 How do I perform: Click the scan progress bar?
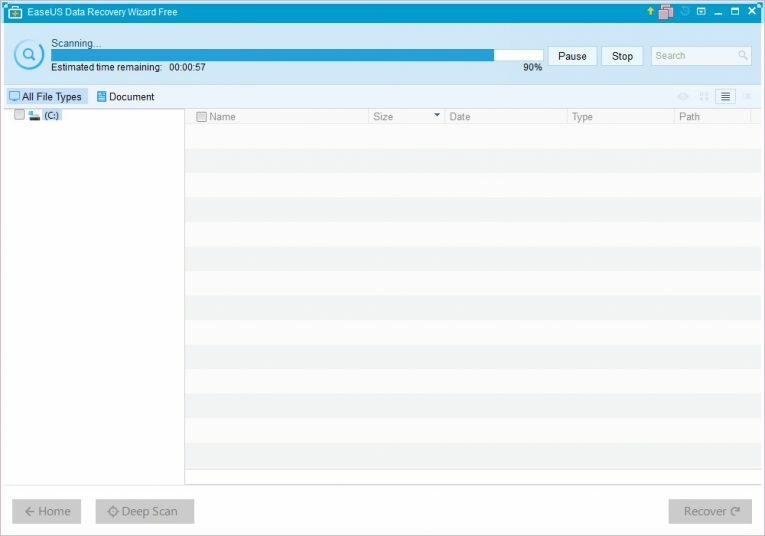297,55
